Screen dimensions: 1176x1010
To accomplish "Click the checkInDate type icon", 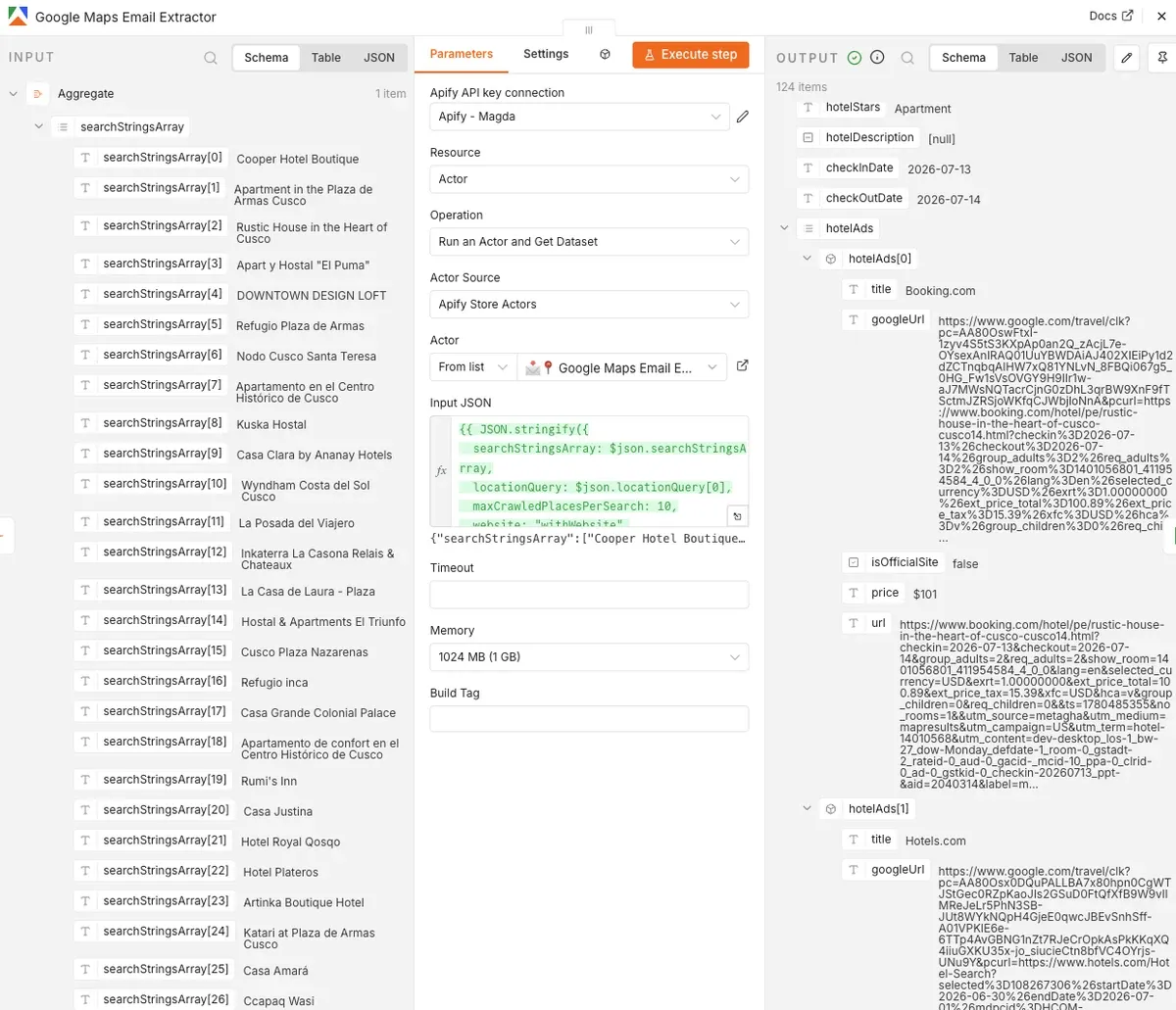I will 808,168.
